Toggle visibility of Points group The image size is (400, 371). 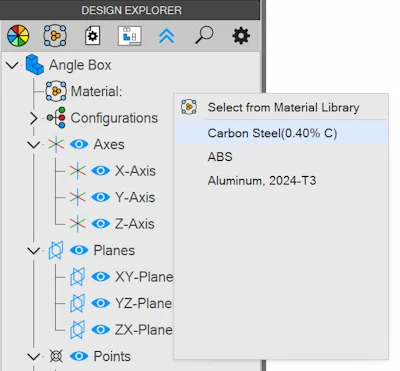pos(79,356)
